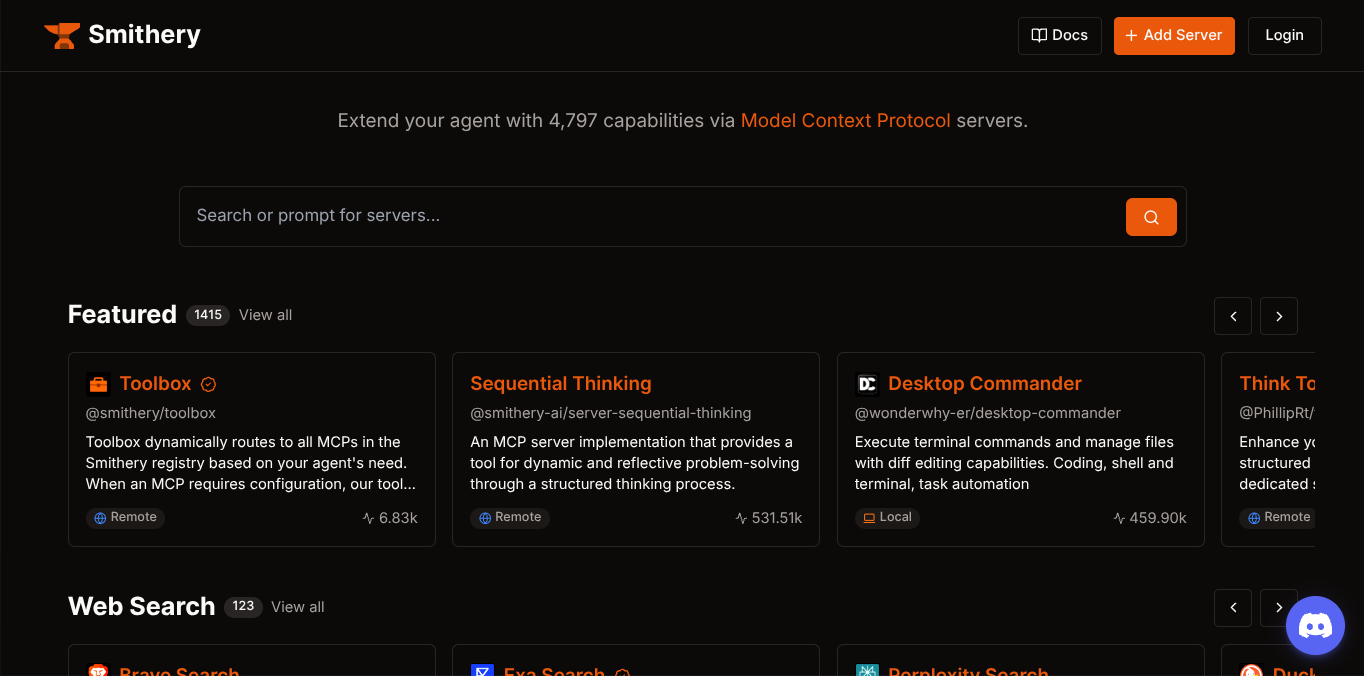Click the Toolbox briefcase icon
The image size is (1364, 676).
click(98, 383)
